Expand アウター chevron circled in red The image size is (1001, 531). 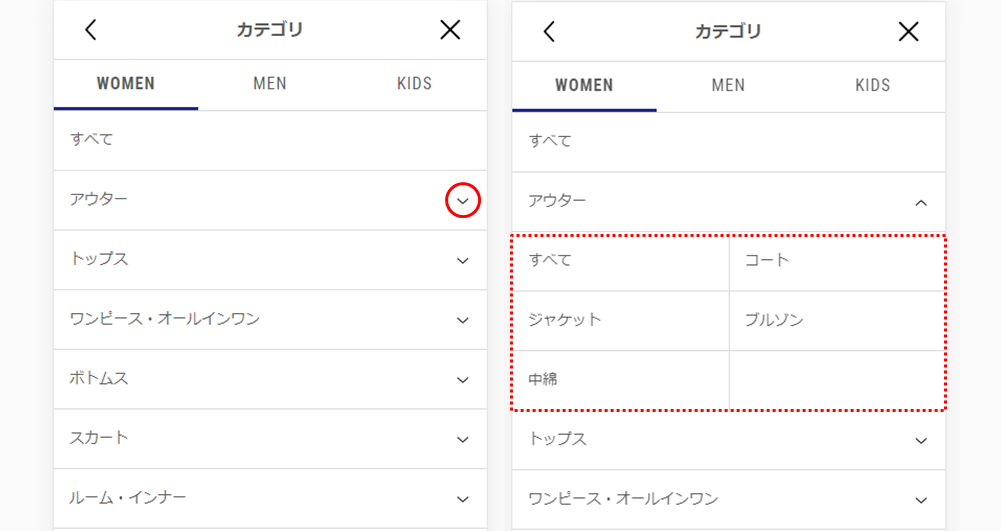tap(463, 200)
